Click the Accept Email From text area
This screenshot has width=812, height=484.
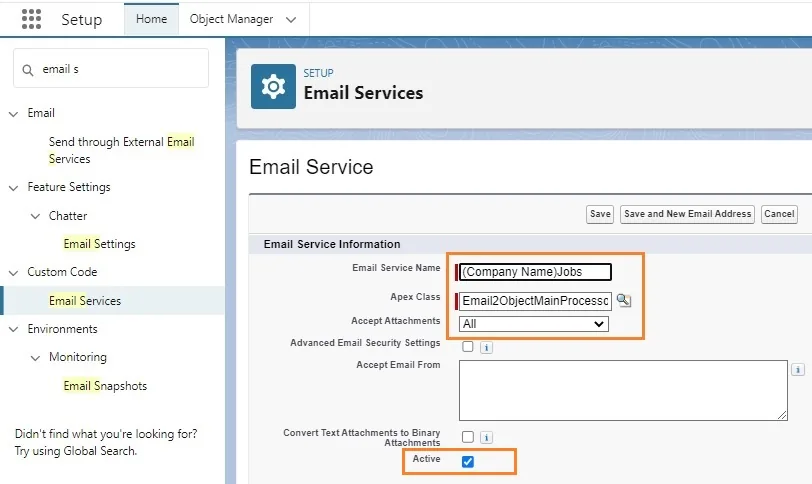tap(623, 390)
